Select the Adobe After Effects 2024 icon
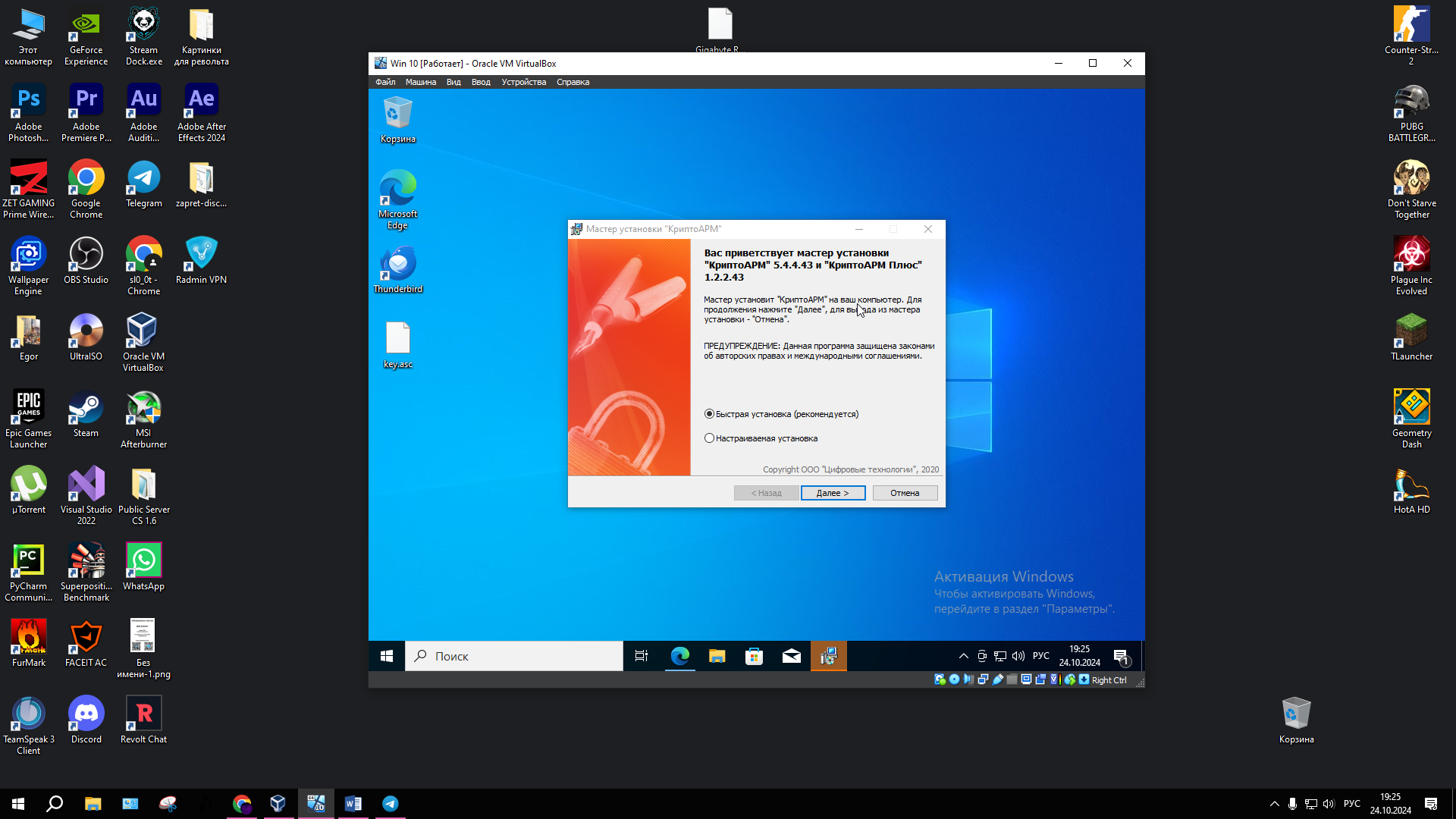 tap(202, 112)
